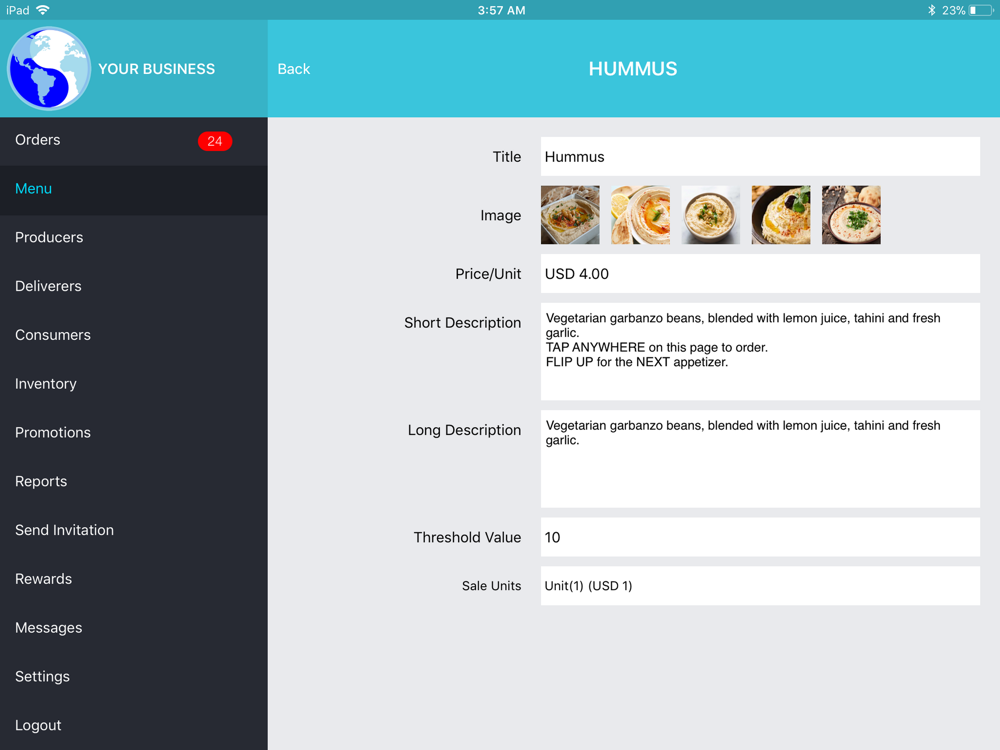Open the Sale Units field
1000x750 pixels.
coord(760,585)
